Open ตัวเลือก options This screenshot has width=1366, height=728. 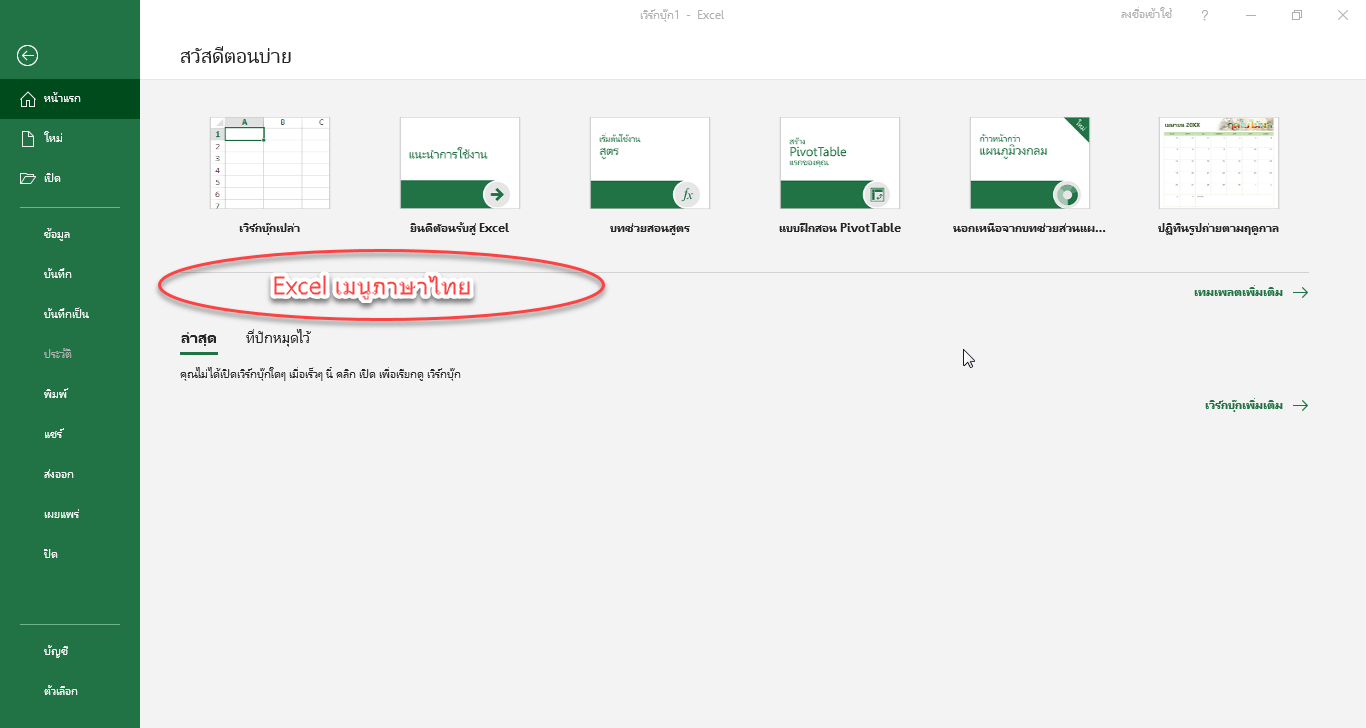coord(60,691)
